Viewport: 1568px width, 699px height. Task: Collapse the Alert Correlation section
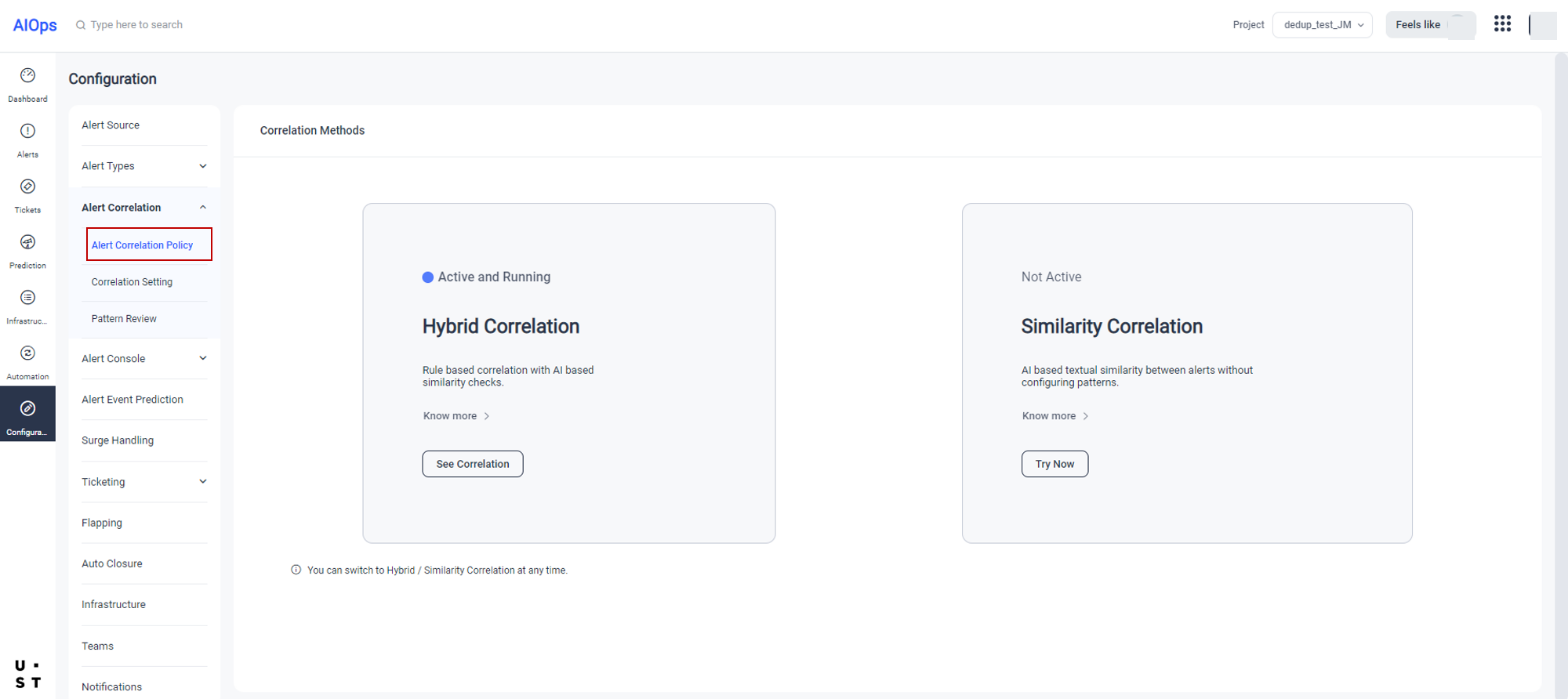pos(203,208)
